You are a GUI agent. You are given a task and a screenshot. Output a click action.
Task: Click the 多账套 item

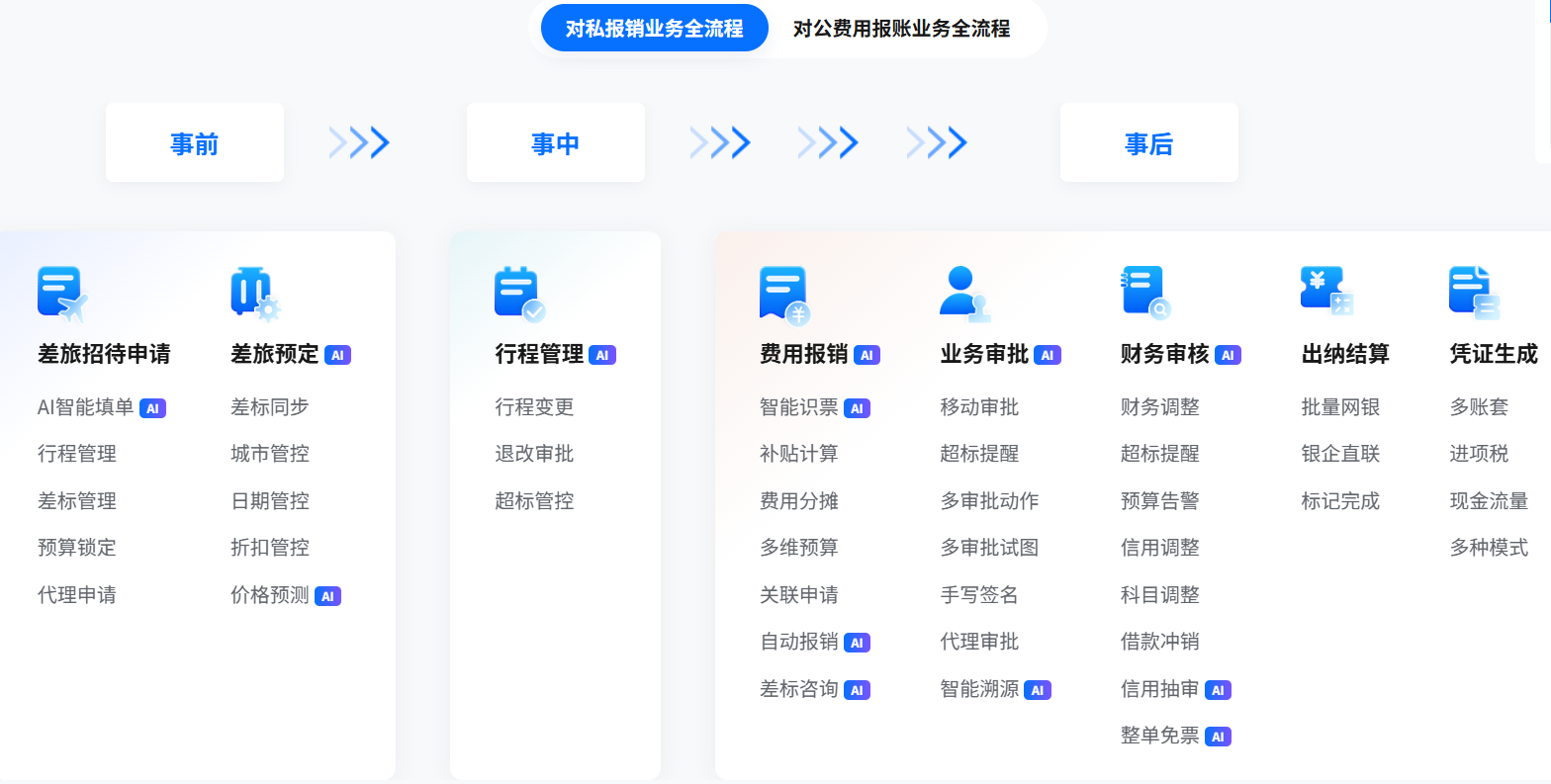1479,407
